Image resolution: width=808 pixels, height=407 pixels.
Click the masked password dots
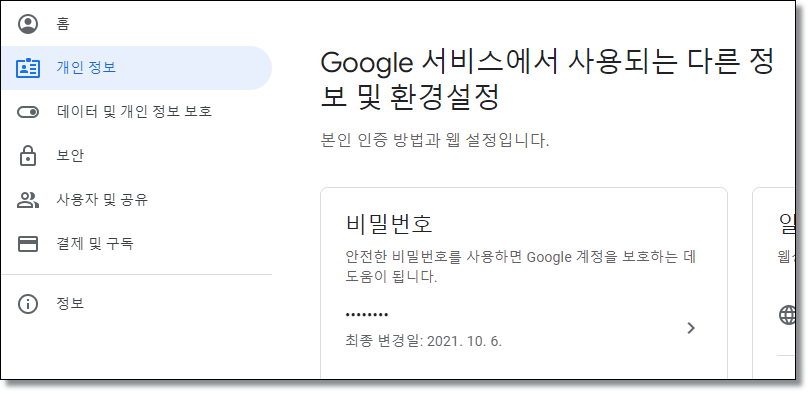367,314
